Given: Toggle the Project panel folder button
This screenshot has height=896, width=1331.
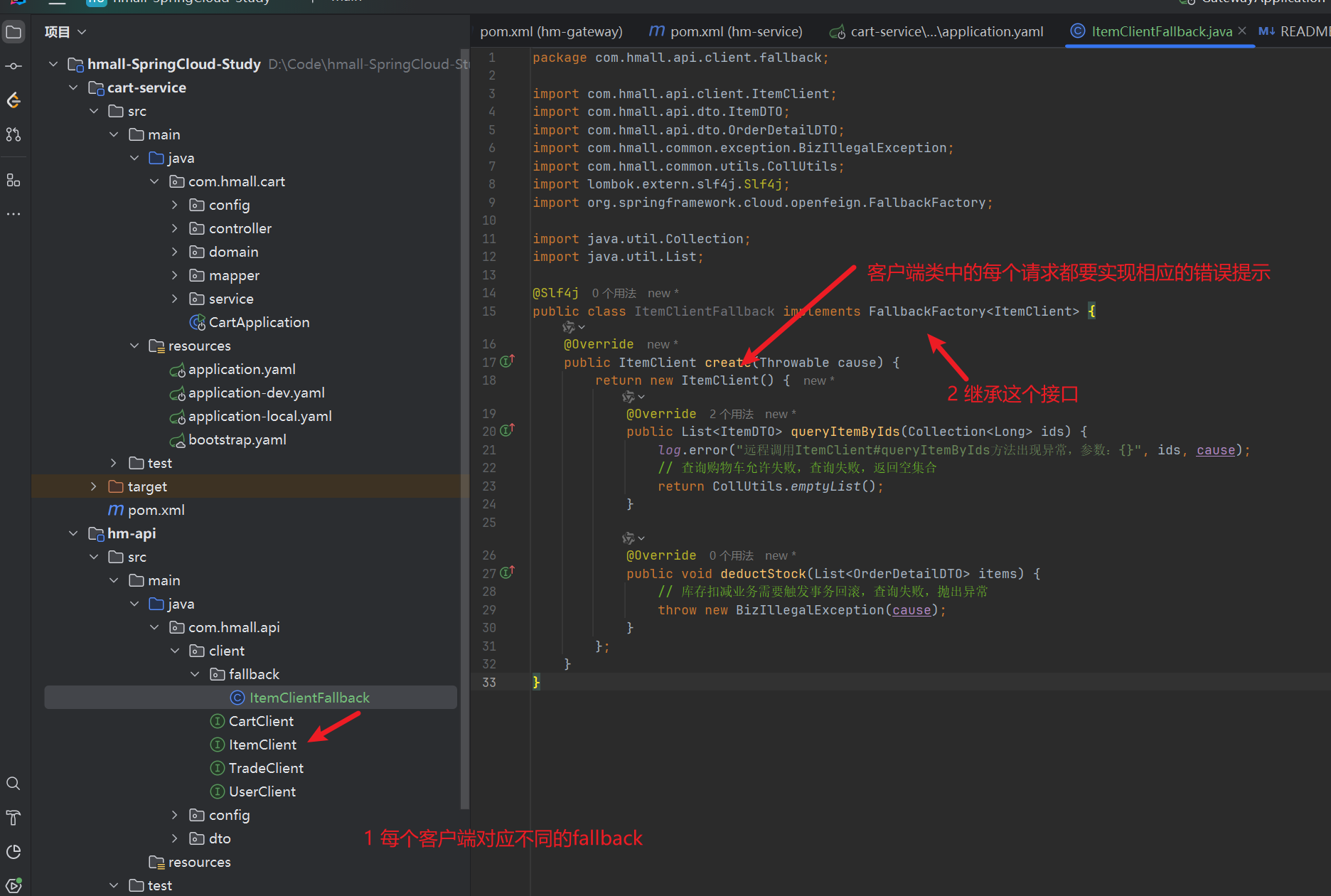Looking at the screenshot, I should (14, 32).
